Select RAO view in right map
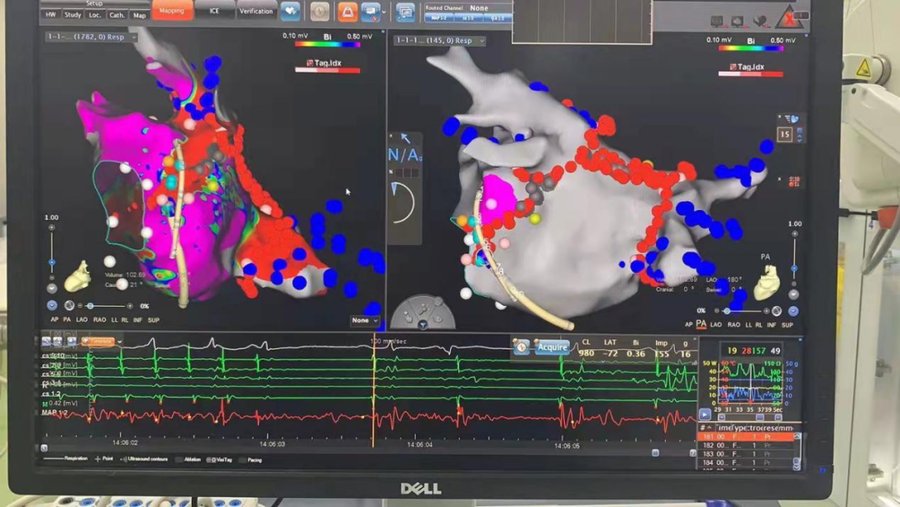 tap(733, 324)
